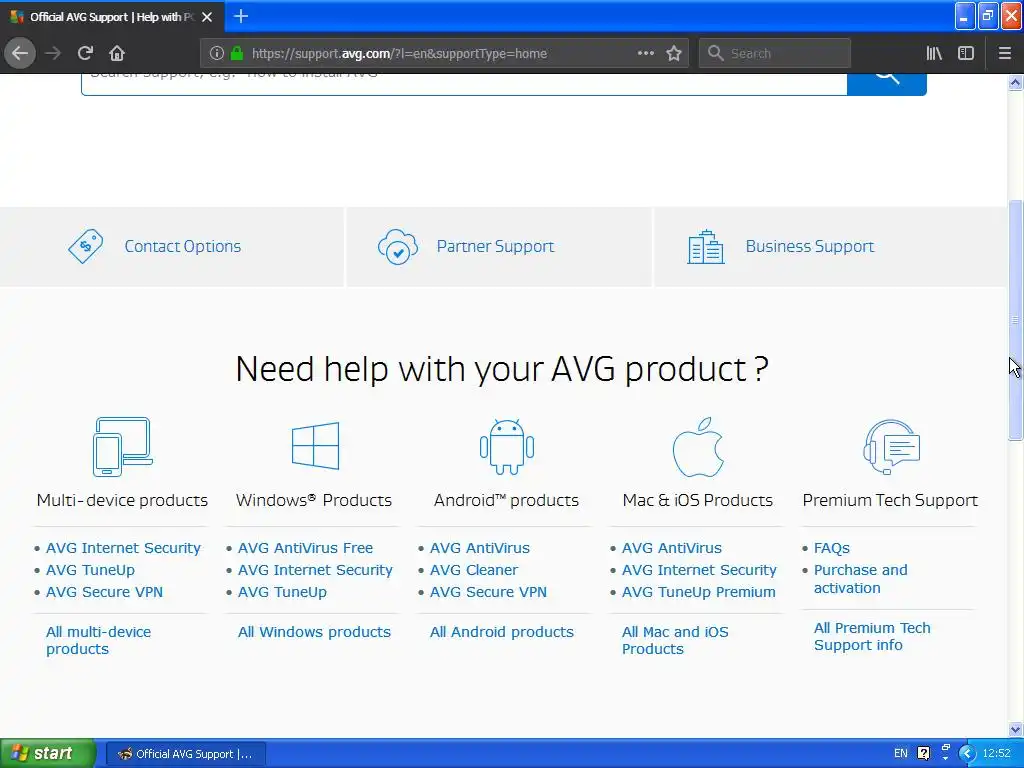Bookmark this page with the star
Screen dimensions: 1024x768
[x=674, y=53]
